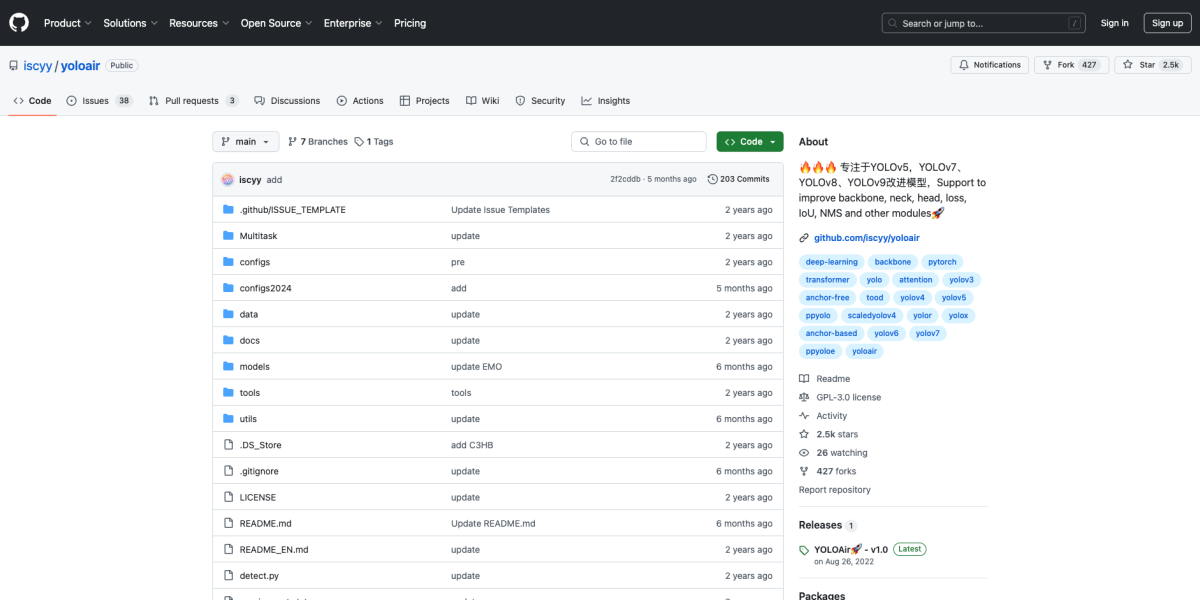Open the github.com/iscyy/yoloair link
The image size is (1200, 600).
tap(866, 238)
